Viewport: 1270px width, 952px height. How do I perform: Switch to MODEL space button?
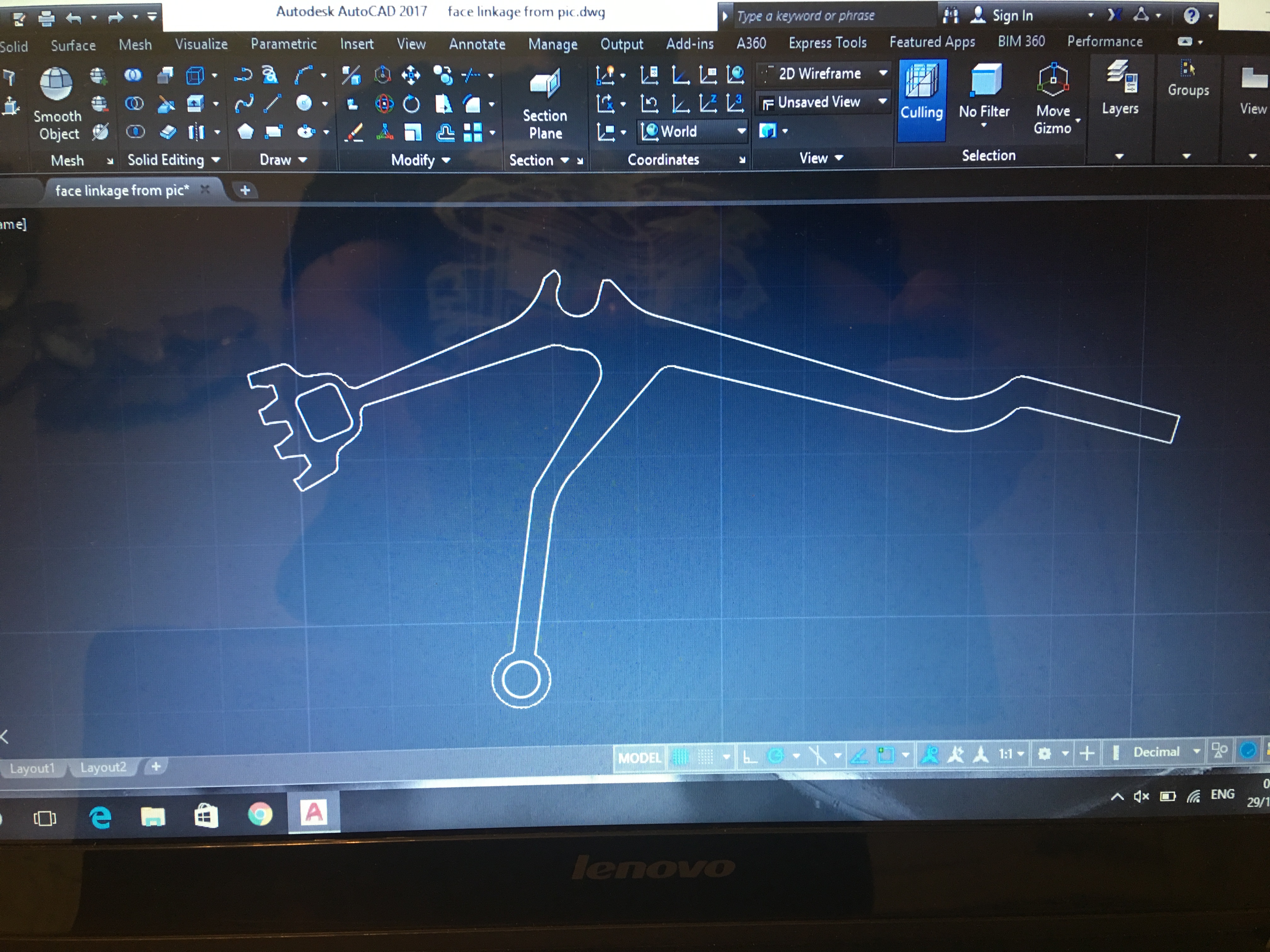(x=639, y=758)
